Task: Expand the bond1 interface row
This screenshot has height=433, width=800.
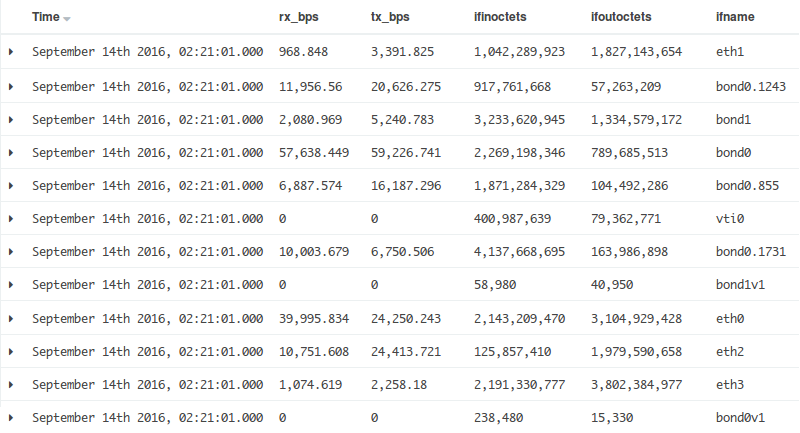Action: click(11, 120)
